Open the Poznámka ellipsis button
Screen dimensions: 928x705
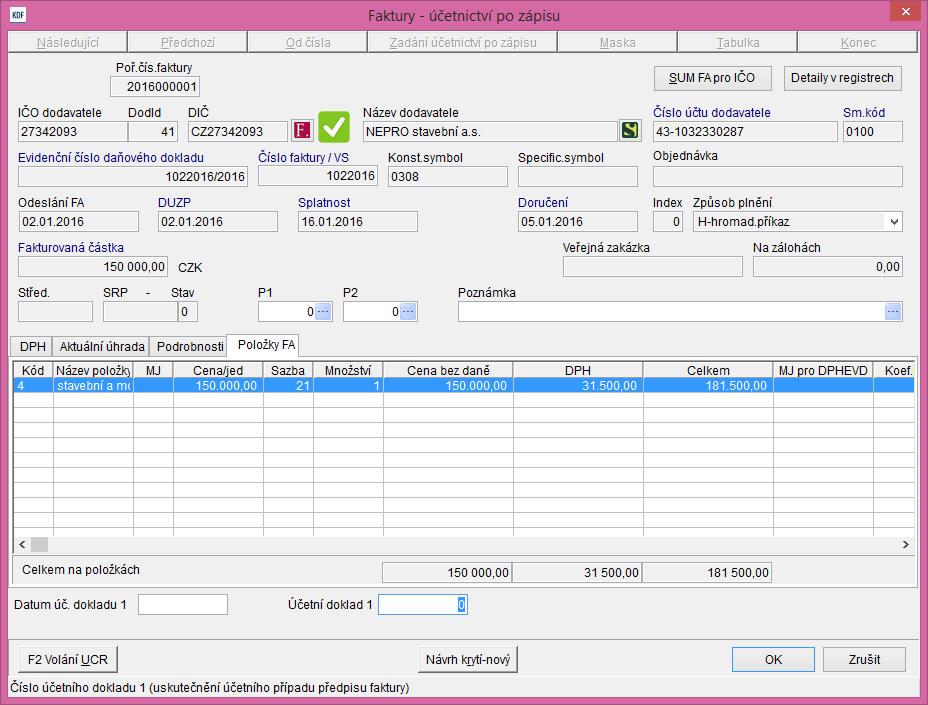click(x=892, y=311)
